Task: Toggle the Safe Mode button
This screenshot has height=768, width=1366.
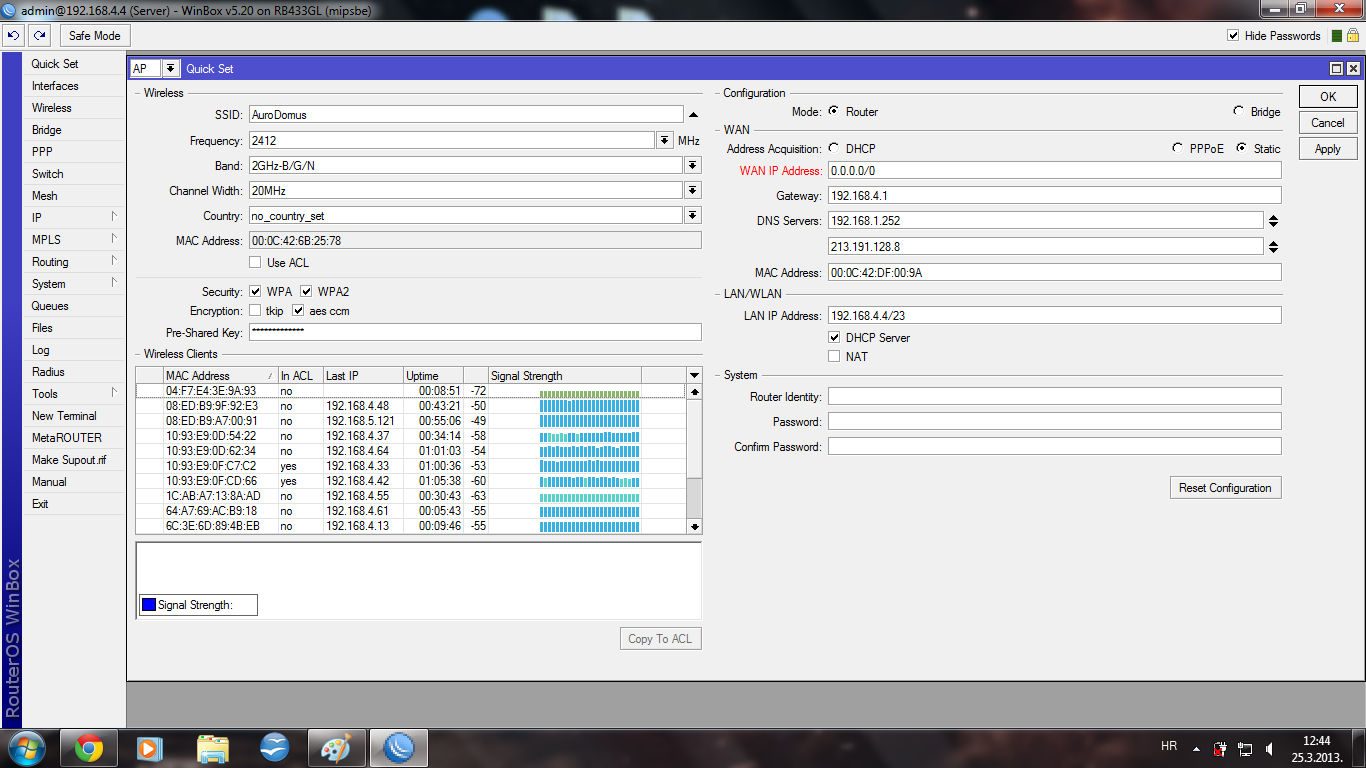Action: 95,36
